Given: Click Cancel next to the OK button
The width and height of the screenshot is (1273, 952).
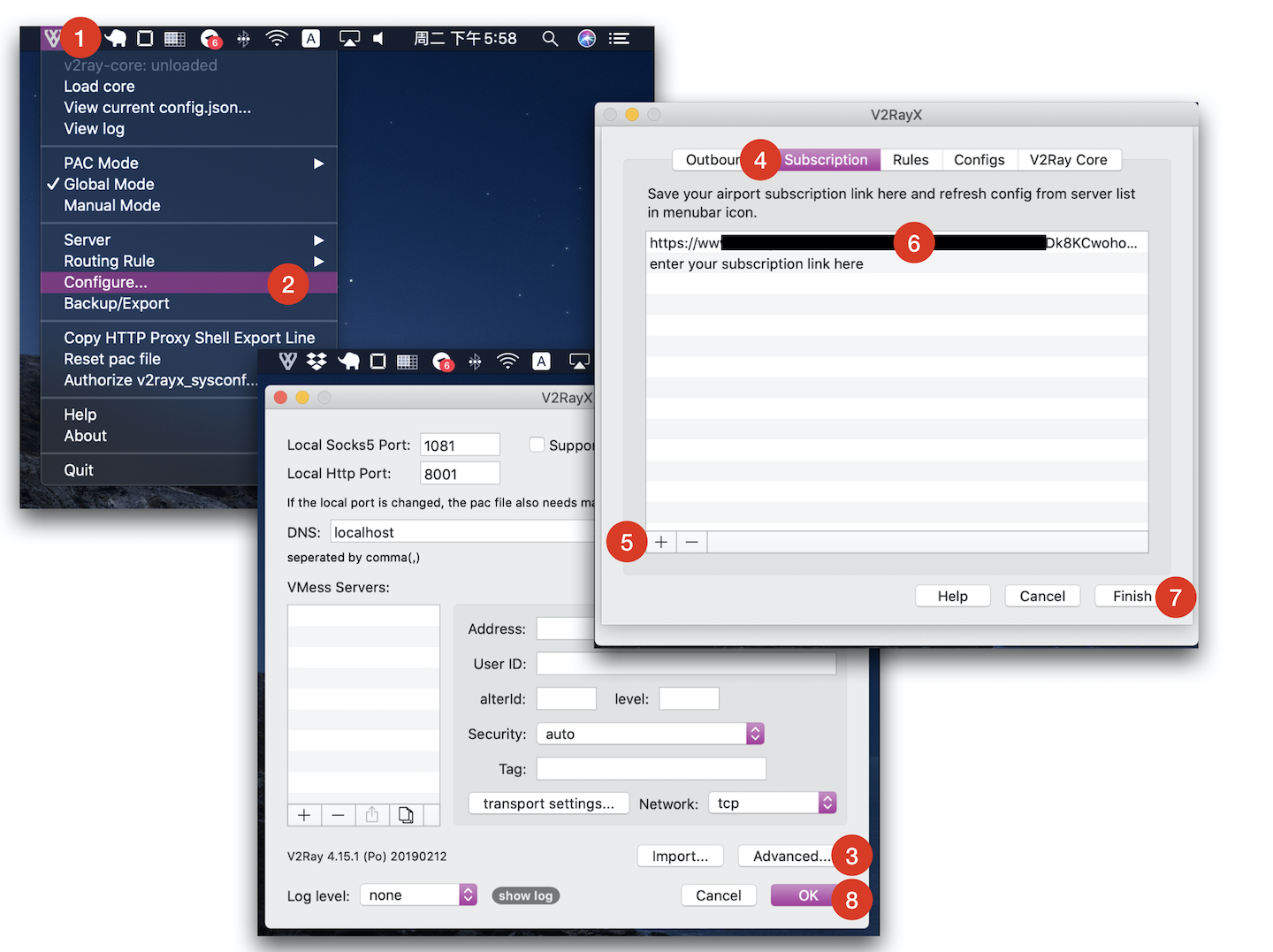Looking at the screenshot, I should 719,895.
